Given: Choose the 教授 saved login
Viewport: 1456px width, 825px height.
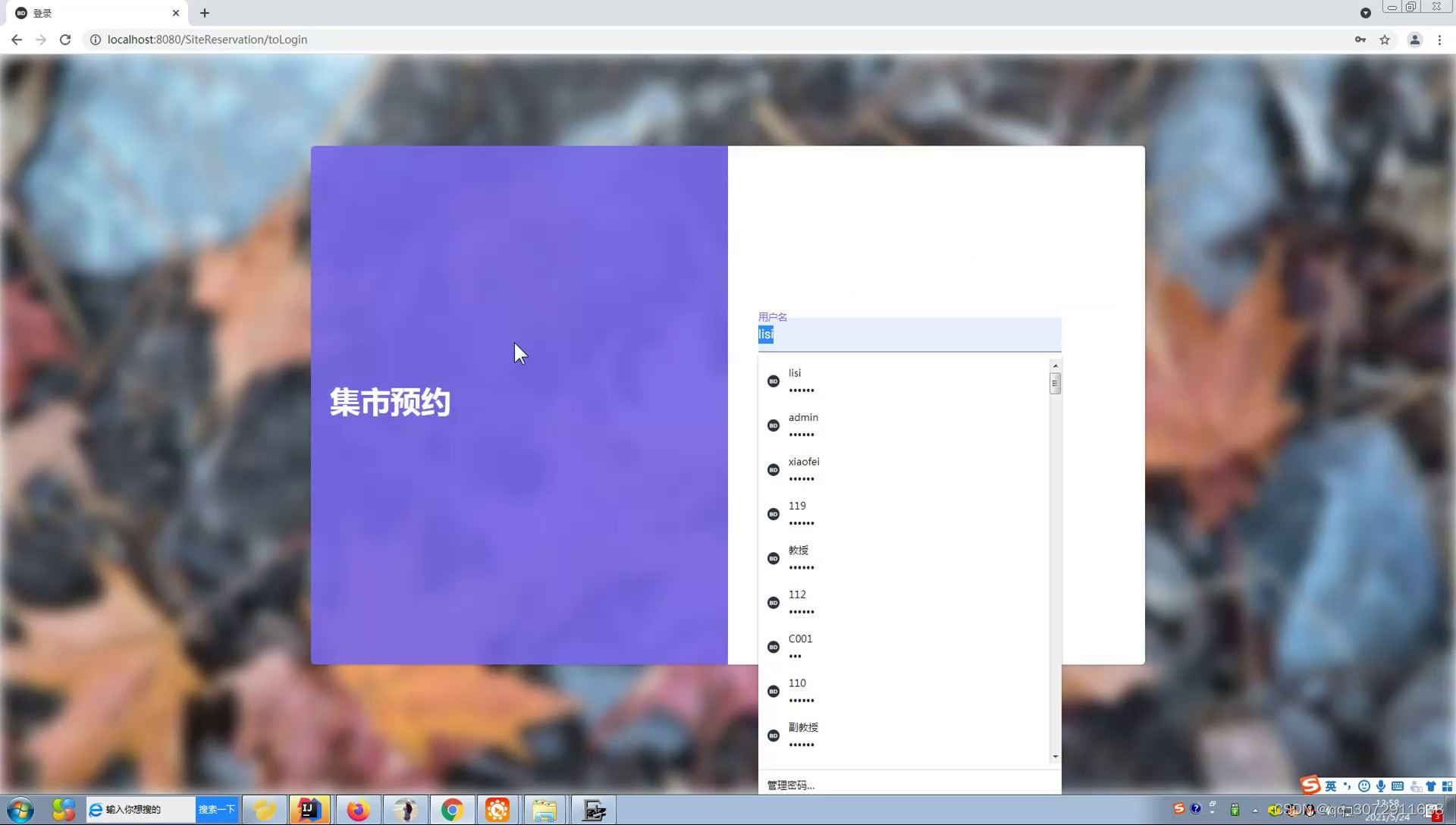Looking at the screenshot, I should (903, 558).
